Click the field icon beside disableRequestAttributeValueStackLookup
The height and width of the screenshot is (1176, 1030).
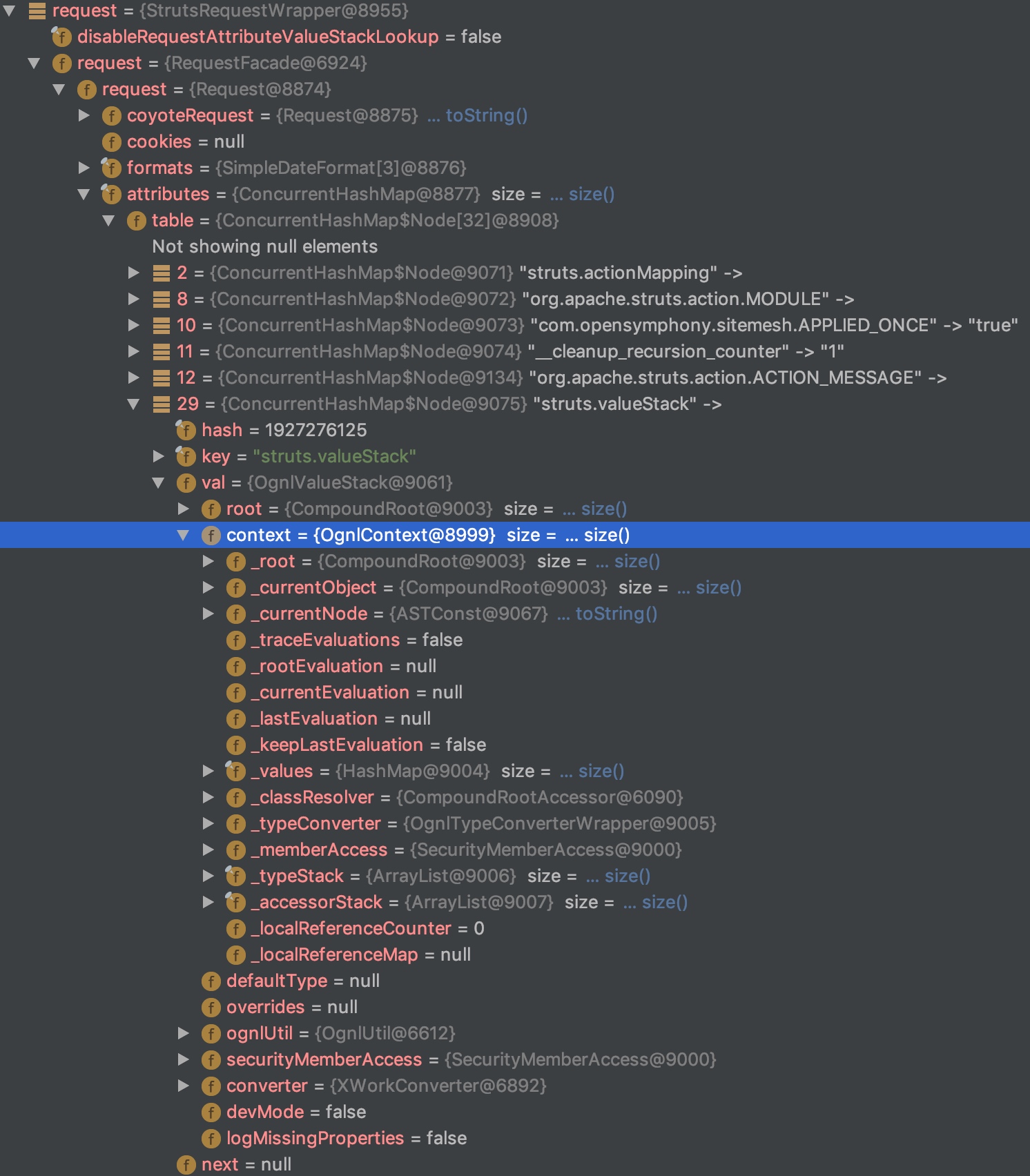(x=61, y=37)
